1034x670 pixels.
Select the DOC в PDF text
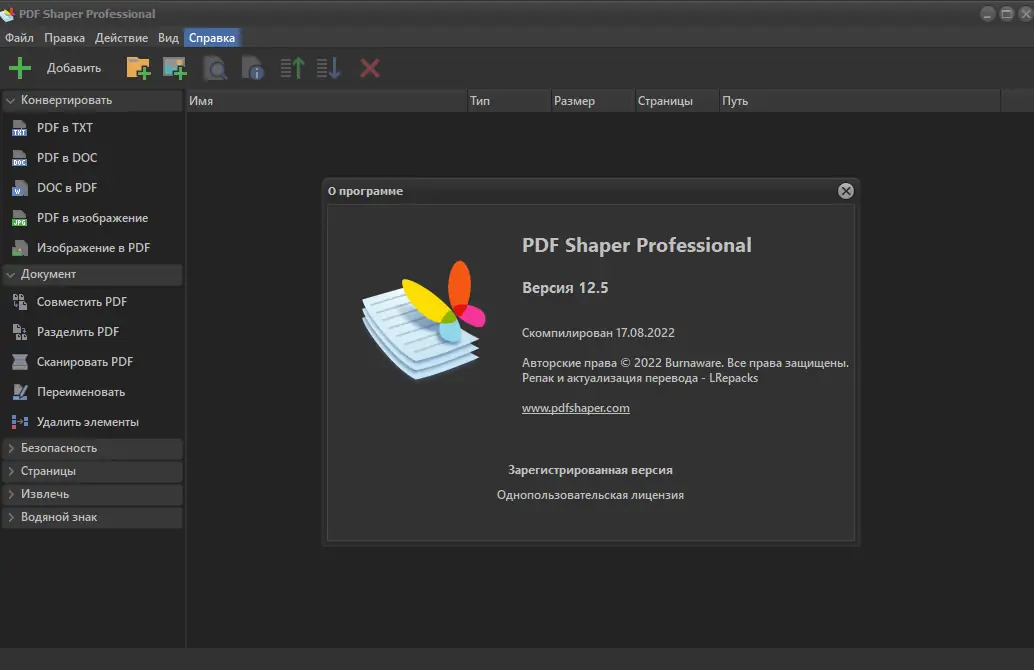pos(67,188)
